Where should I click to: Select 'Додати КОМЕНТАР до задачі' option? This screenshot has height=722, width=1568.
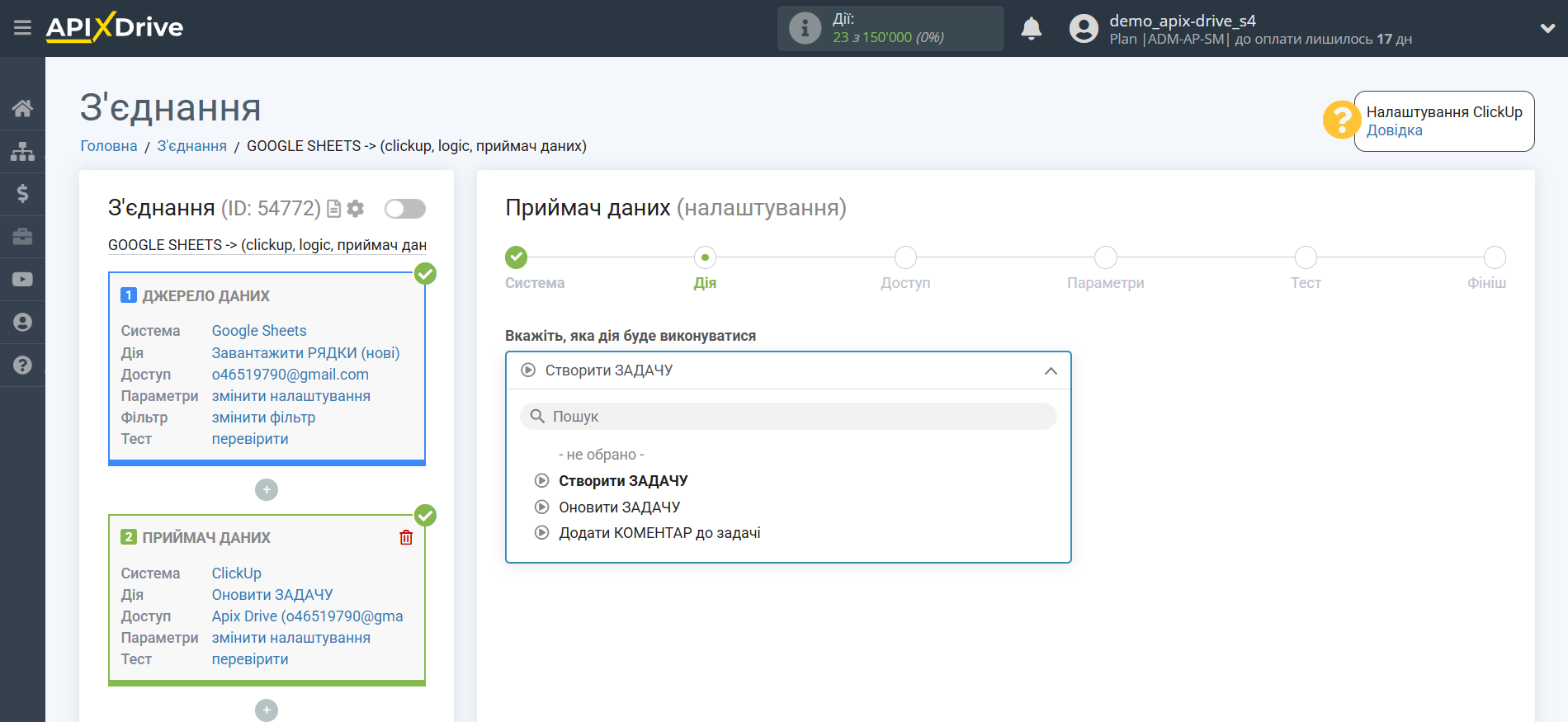click(x=659, y=533)
